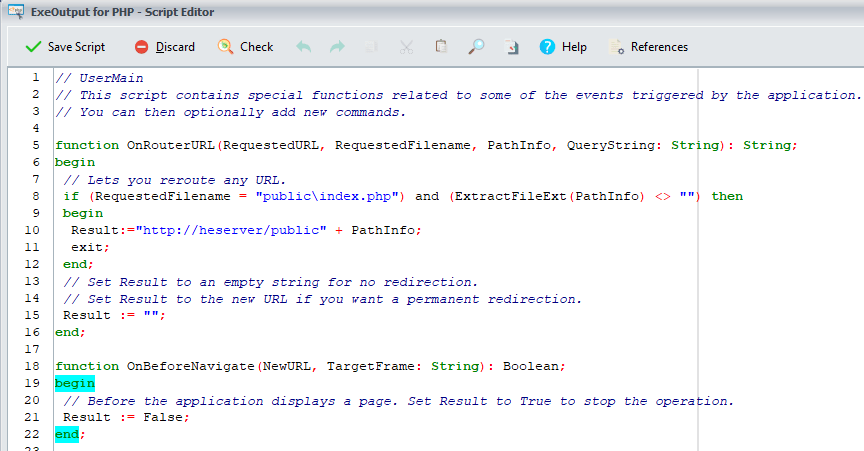Image resolution: width=864 pixels, height=451 pixels.
Task: Open the References button
Action: [x=648, y=47]
